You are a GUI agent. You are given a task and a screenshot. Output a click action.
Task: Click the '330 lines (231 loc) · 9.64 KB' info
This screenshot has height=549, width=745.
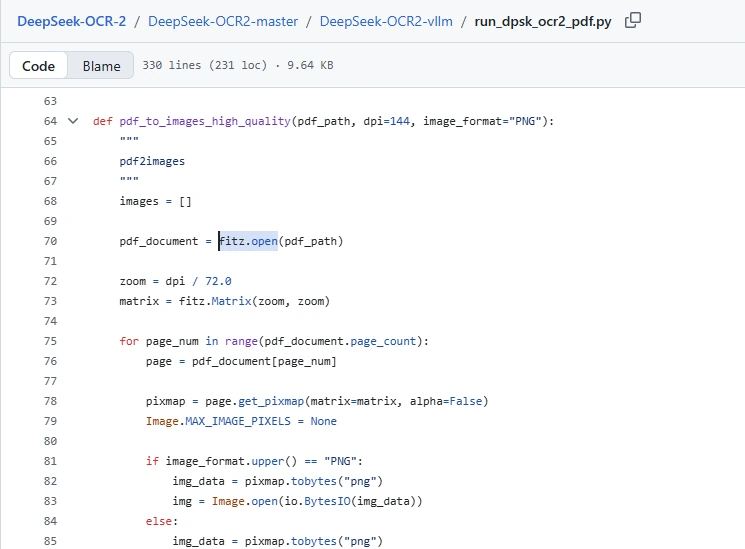(x=238, y=65)
